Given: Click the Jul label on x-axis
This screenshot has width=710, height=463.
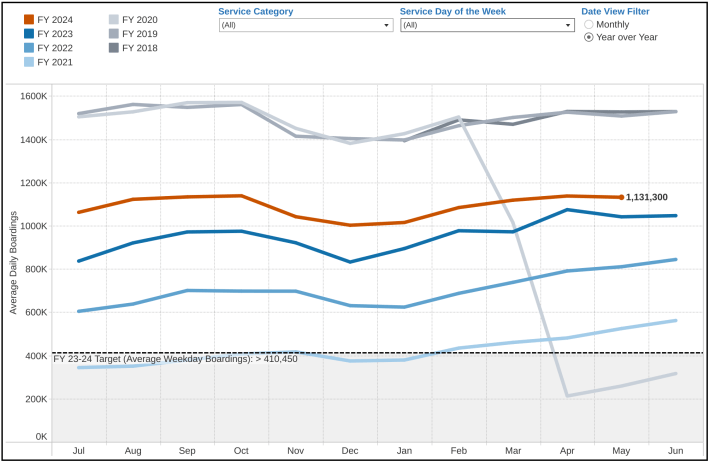Looking at the screenshot, I should pyautogui.click(x=80, y=451).
